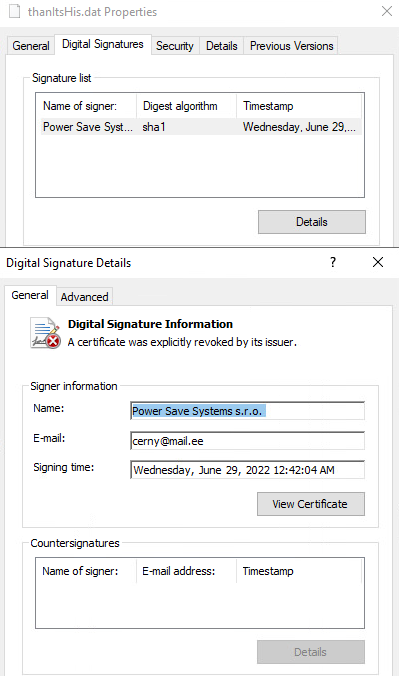Close the Digital Signature Details dialog
Viewport: 399px width, 676px height.
(378, 262)
